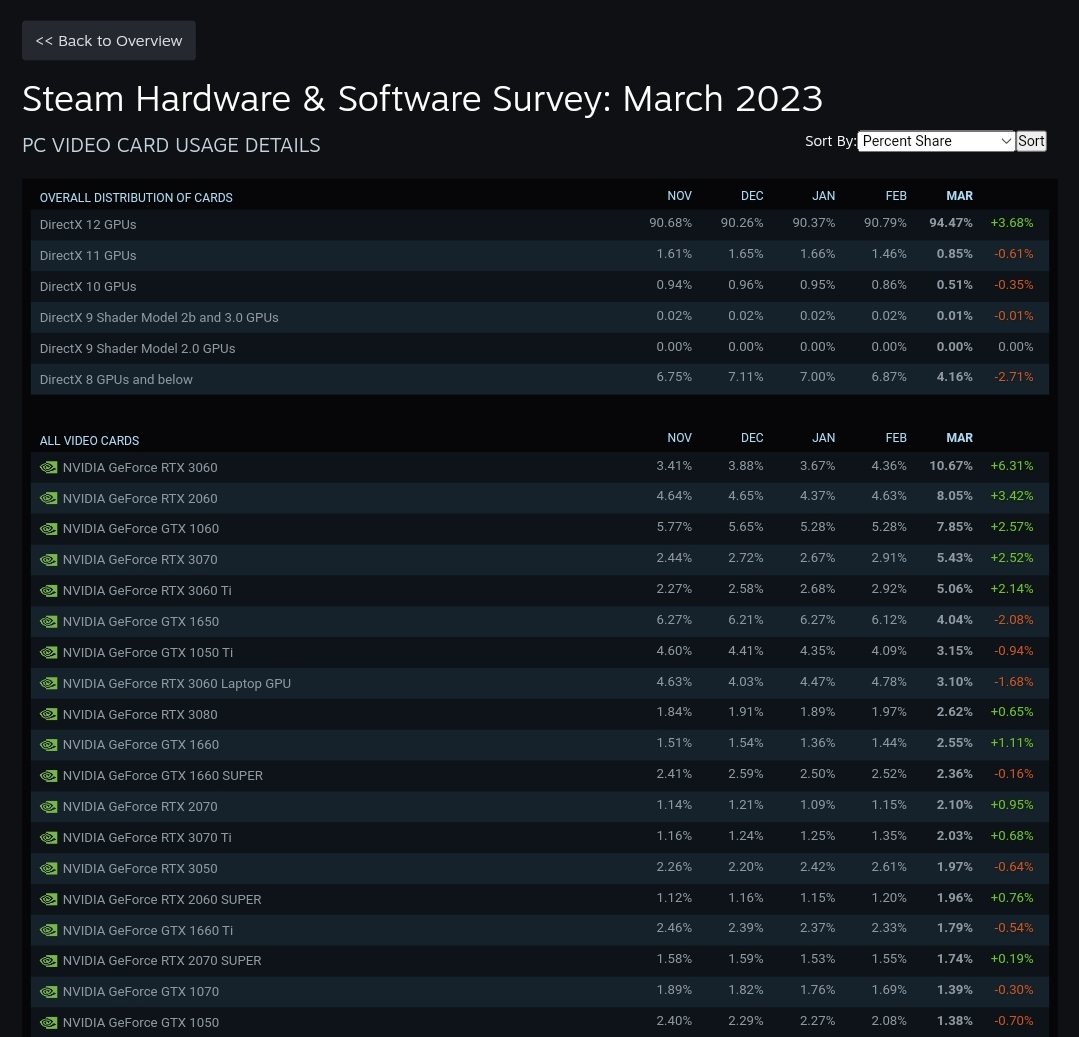This screenshot has width=1079, height=1037.
Task: Click NVIDIA icon beside GeForce RTX 3050
Action: [48, 868]
